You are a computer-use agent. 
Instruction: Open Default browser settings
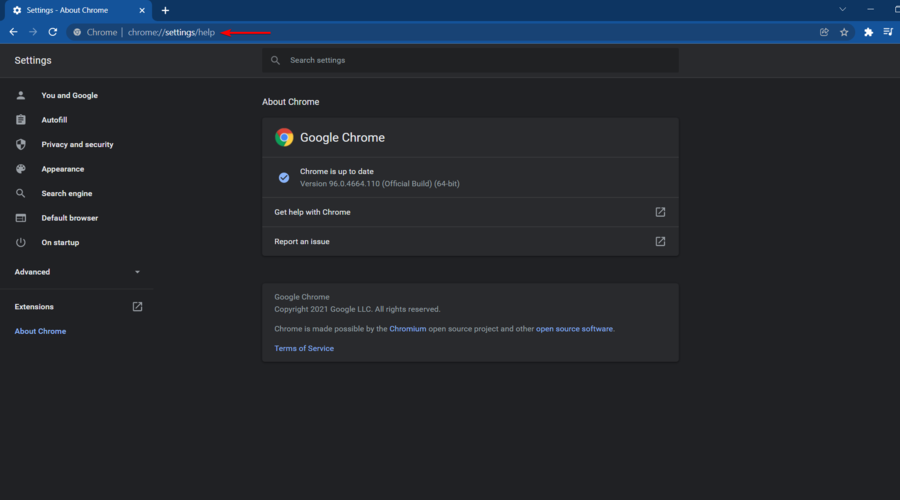[x=69, y=218]
